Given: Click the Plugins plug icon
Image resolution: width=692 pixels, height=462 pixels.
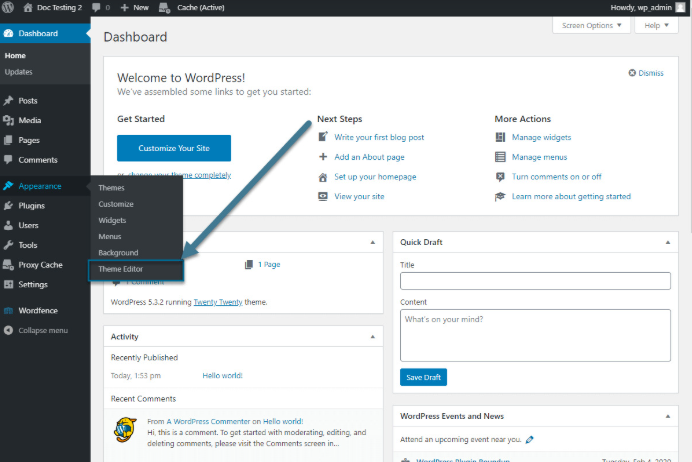Looking at the screenshot, I should coord(8,206).
